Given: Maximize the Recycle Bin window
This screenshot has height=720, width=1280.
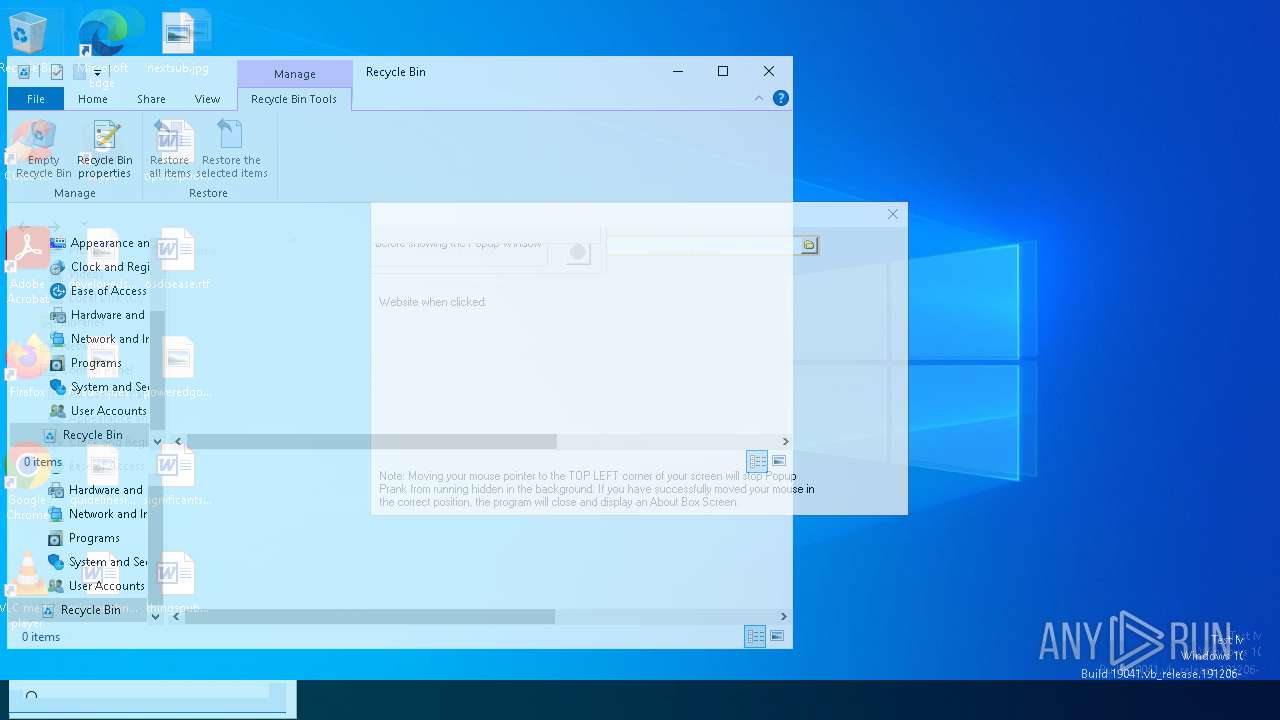Looking at the screenshot, I should pyautogui.click(x=723, y=71).
